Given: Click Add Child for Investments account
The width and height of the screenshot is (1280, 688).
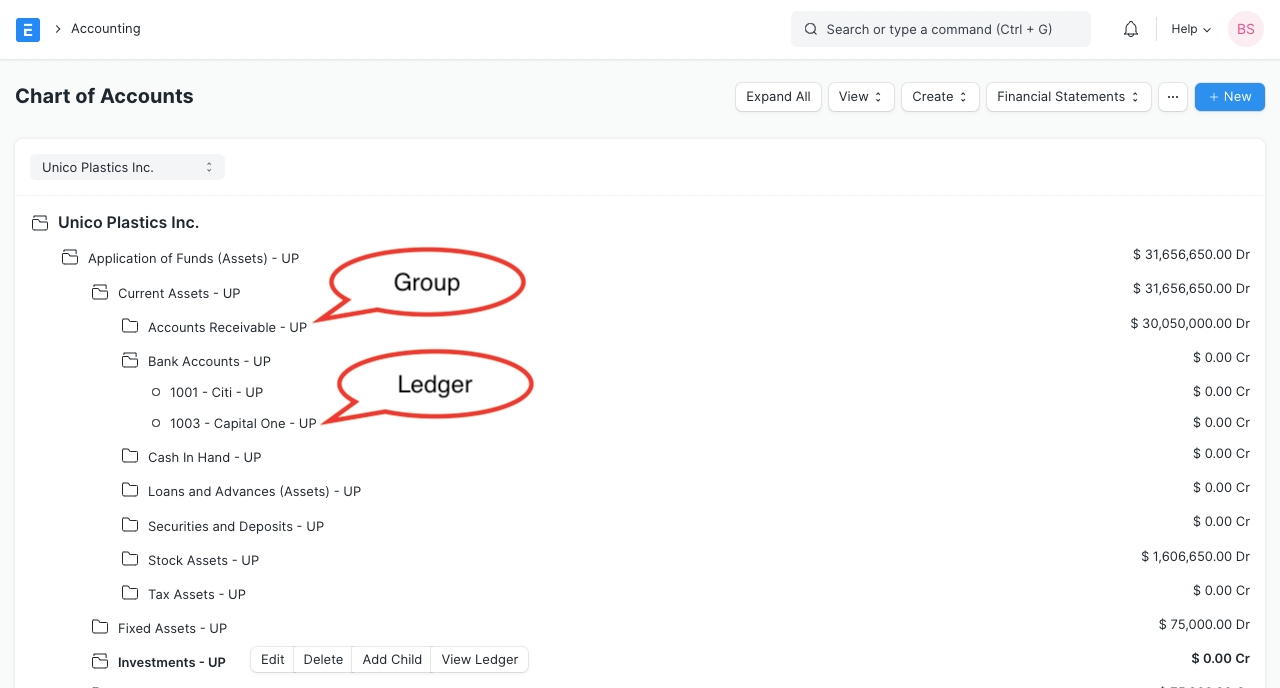Looking at the screenshot, I should 392,660.
